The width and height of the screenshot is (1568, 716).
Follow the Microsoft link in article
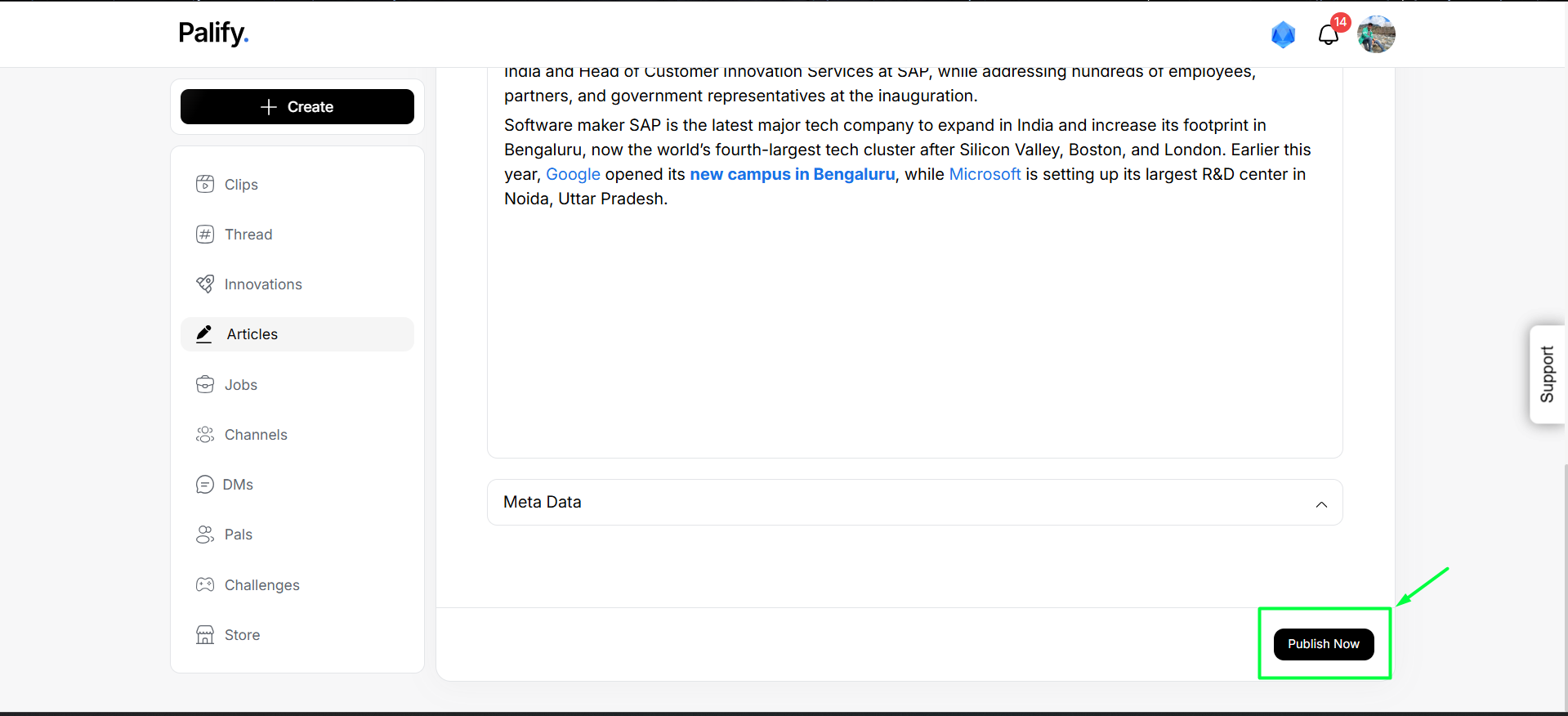pos(985,174)
